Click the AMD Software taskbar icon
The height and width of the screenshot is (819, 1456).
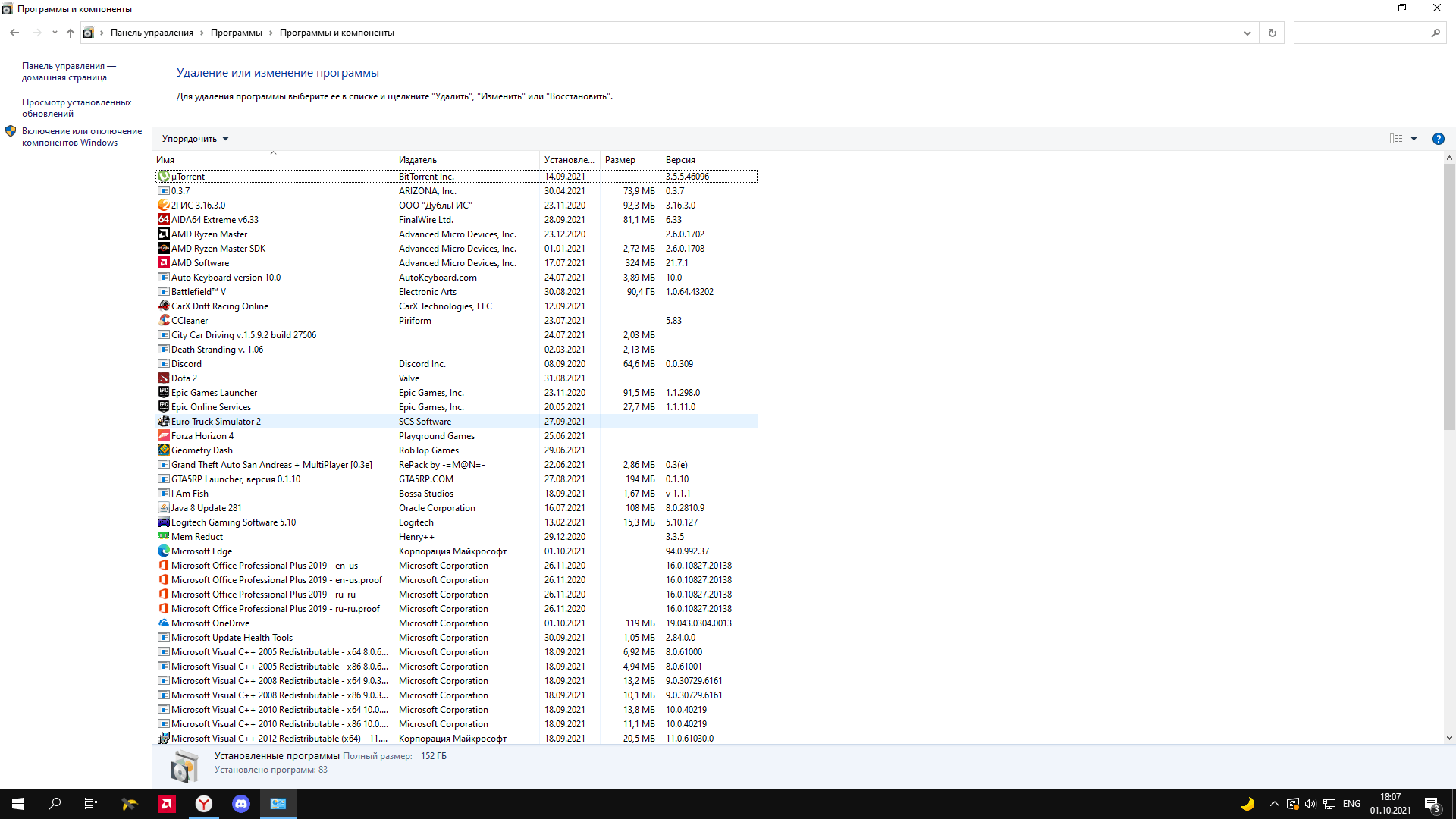point(167,804)
